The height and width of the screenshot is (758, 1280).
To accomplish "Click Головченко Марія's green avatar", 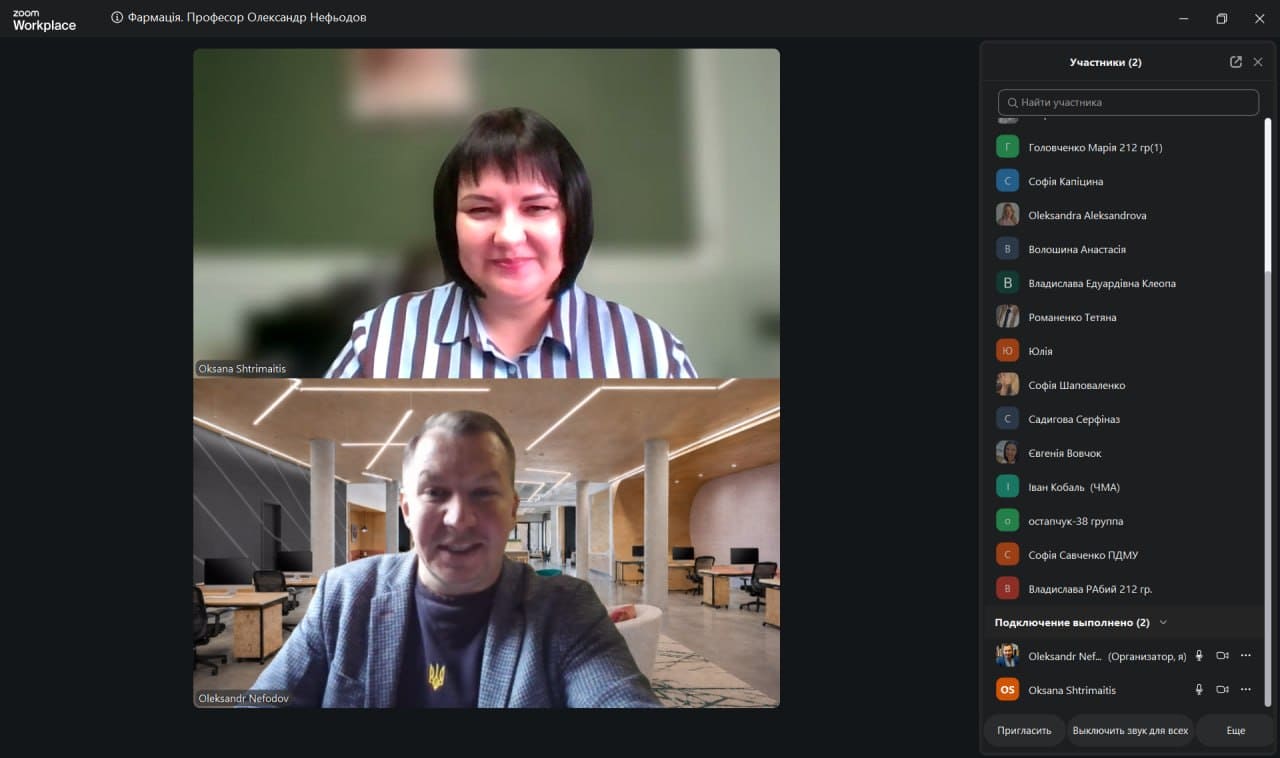I will (x=1008, y=147).
